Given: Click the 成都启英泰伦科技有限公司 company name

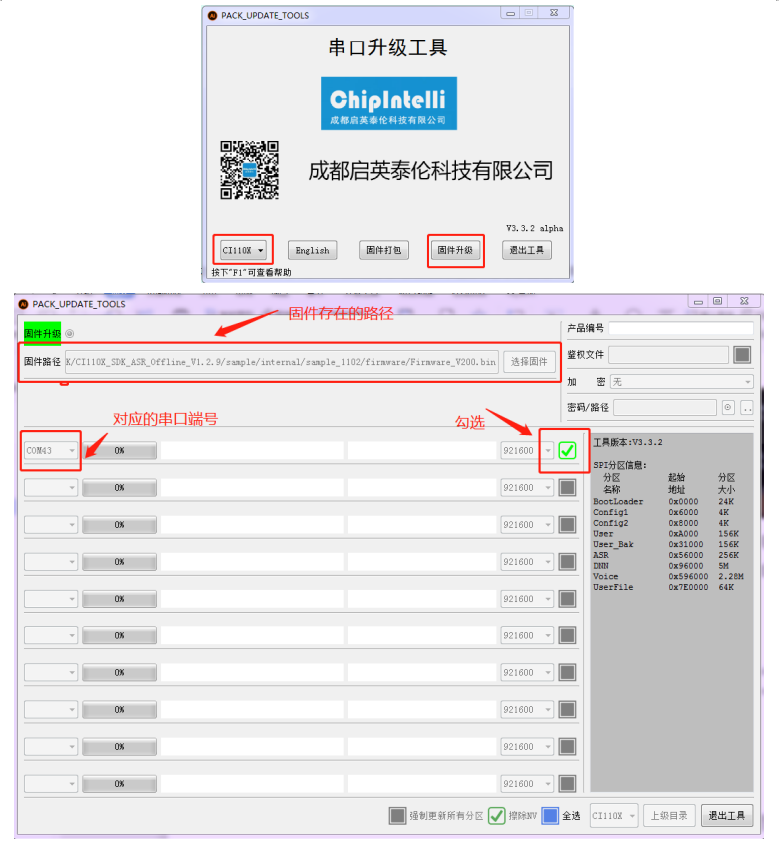Looking at the screenshot, I should [430, 170].
